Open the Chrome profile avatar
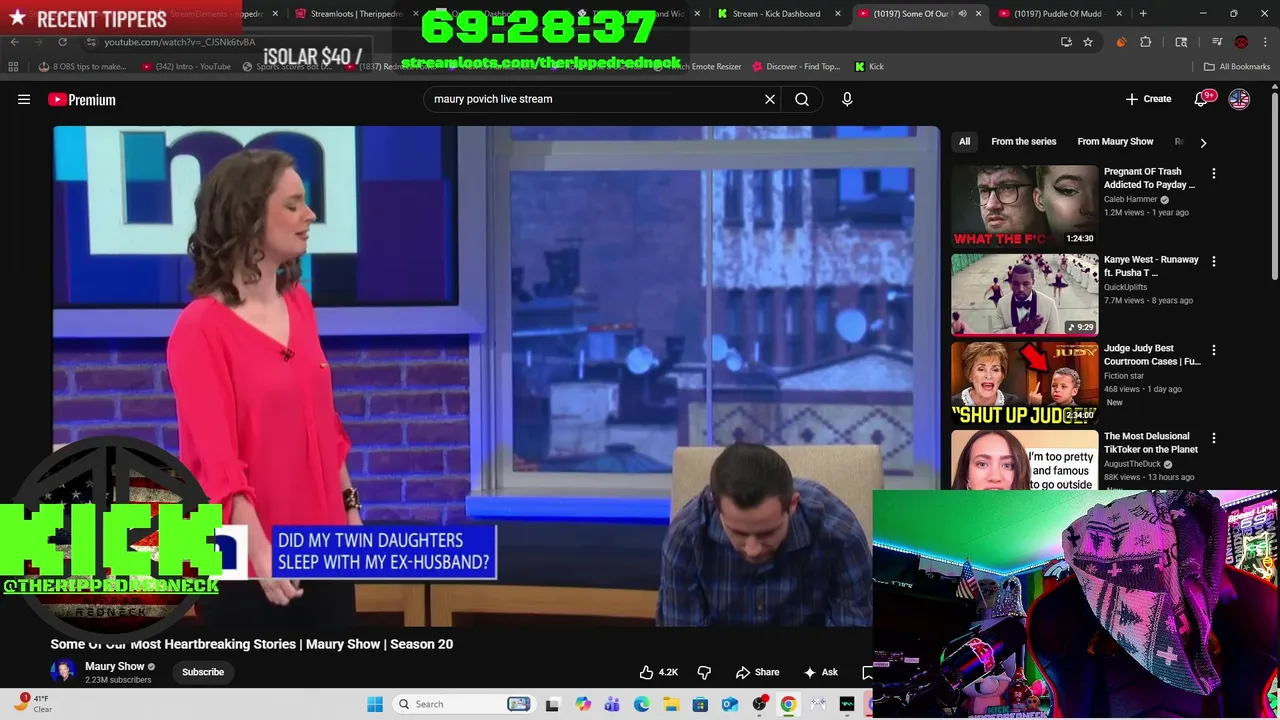This screenshot has height=720, width=1280. click(x=1241, y=42)
